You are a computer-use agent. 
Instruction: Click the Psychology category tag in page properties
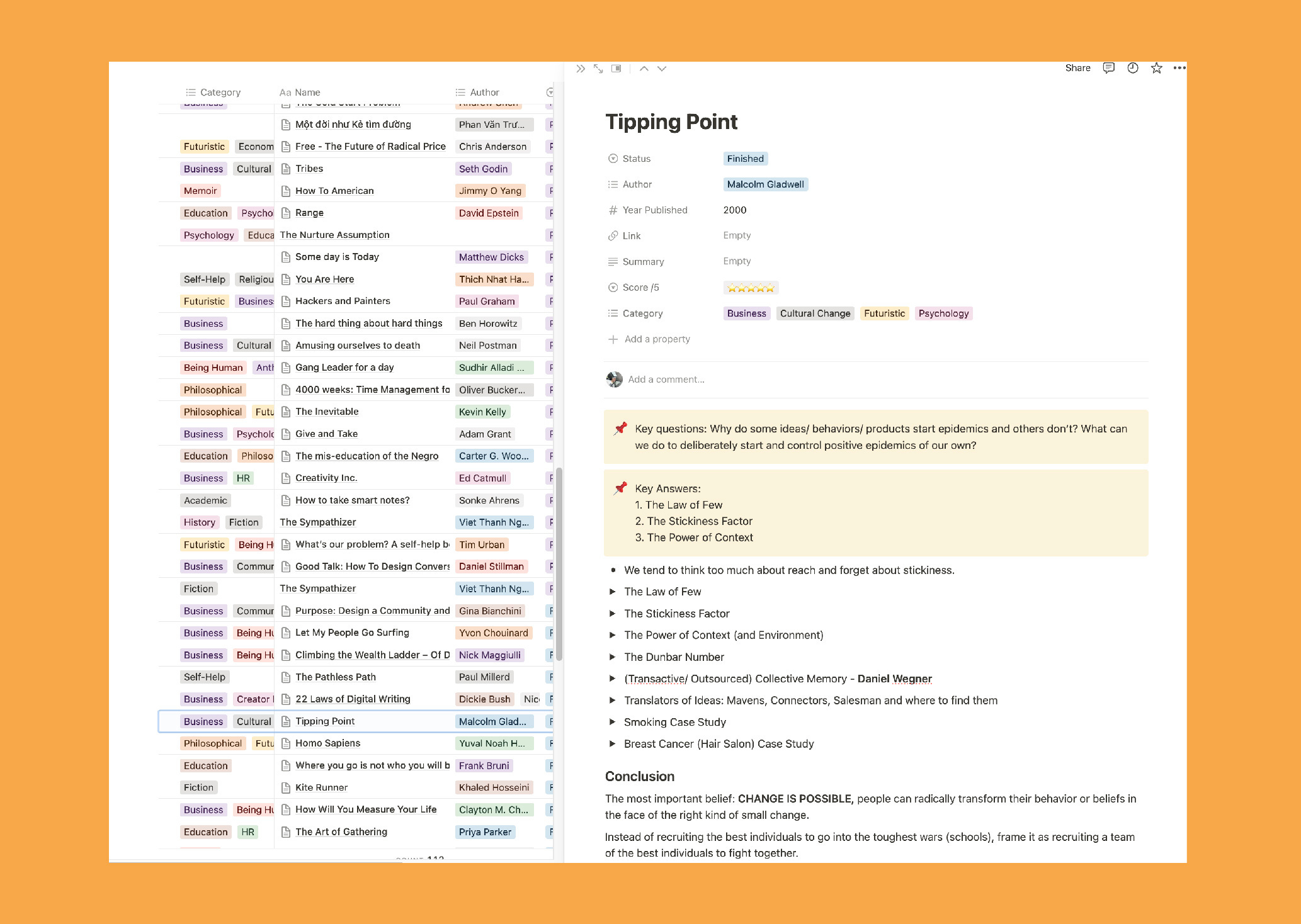click(x=943, y=313)
